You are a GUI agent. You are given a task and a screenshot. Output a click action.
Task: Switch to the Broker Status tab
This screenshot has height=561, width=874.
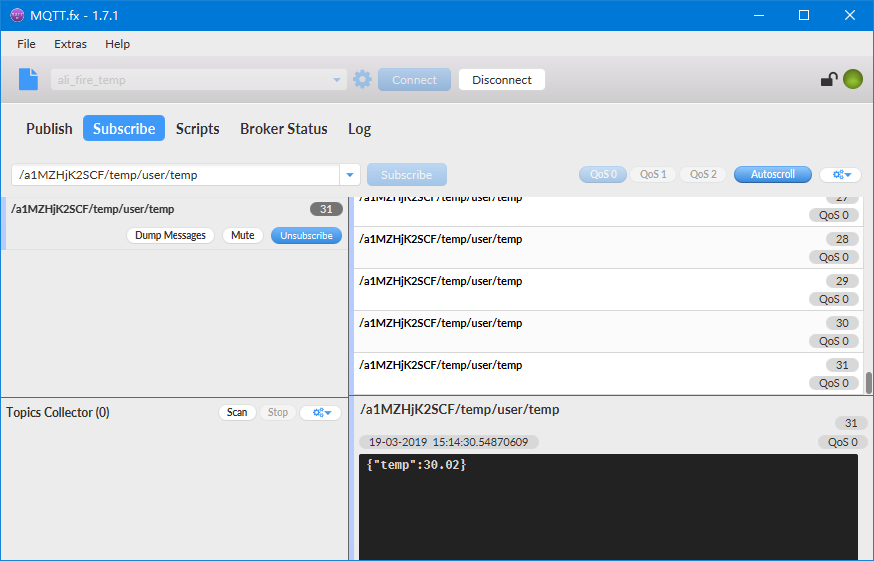click(x=284, y=128)
